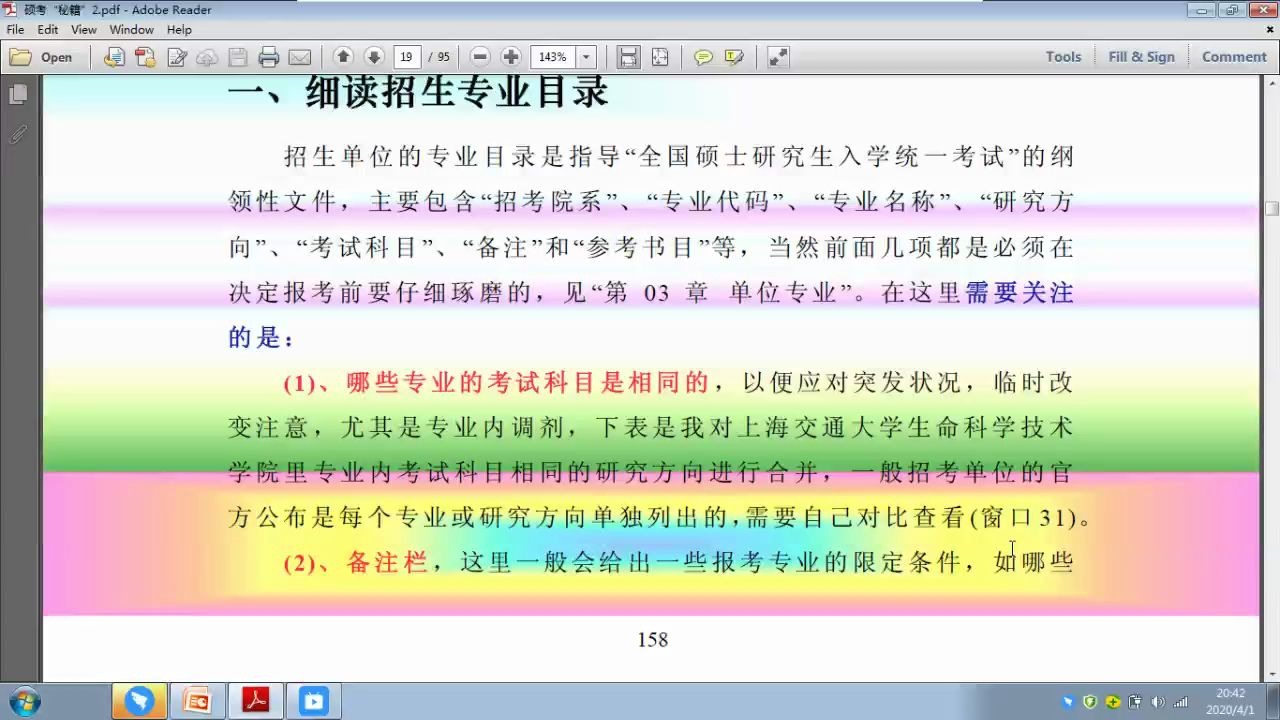Viewport: 1280px width, 720px height.
Task: Switch to fullscreen reading mode
Action: pyautogui.click(x=778, y=57)
